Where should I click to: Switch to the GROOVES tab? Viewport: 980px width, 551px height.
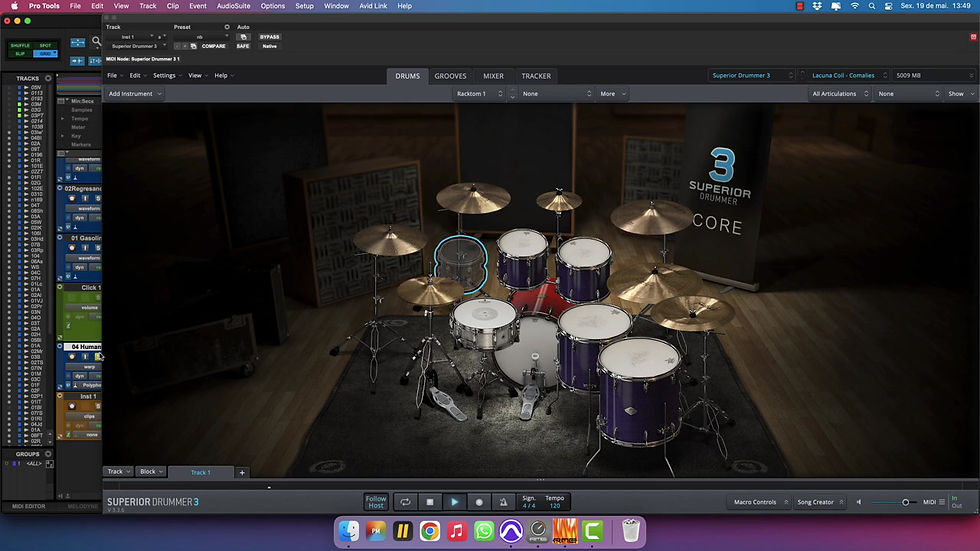[x=450, y=76]
